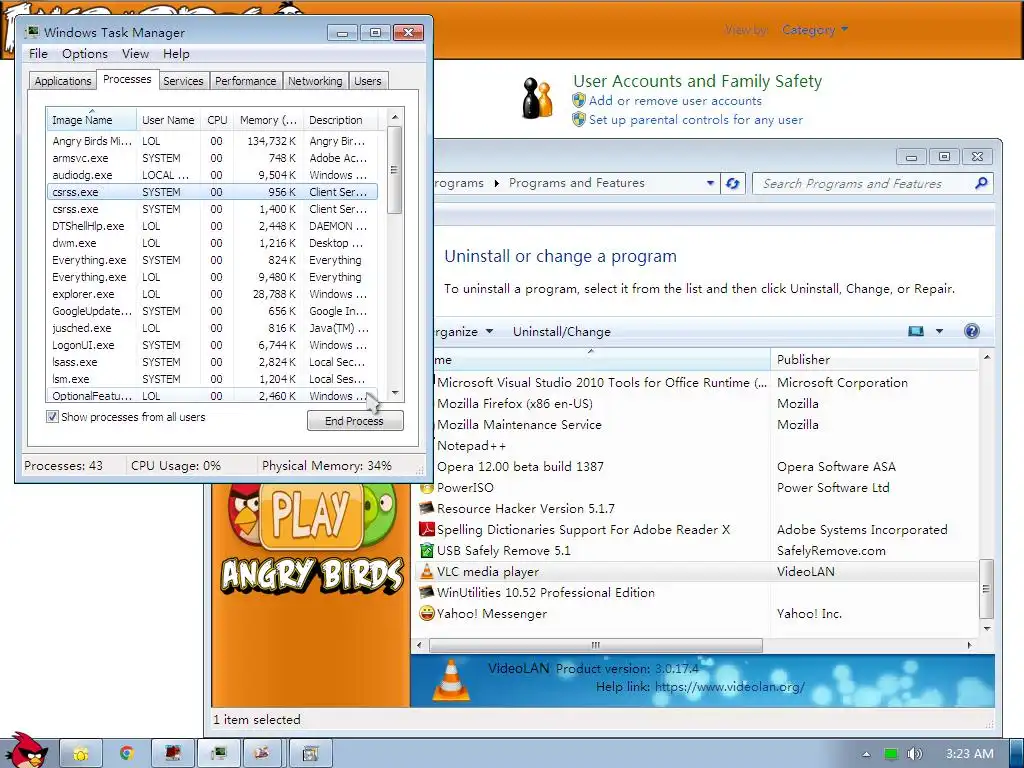Click the End Process button
Image resolution: width=1024 pixels, height=768 pixels.
click(355, 421)
